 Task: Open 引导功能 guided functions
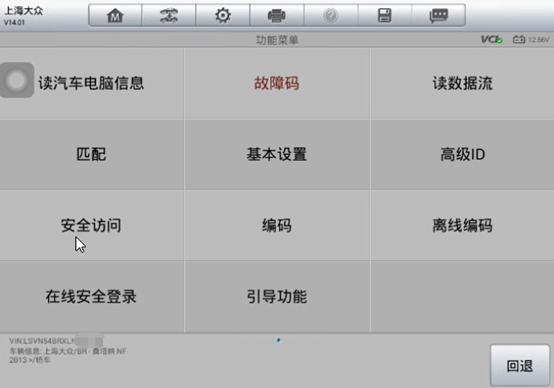point(277,296)
